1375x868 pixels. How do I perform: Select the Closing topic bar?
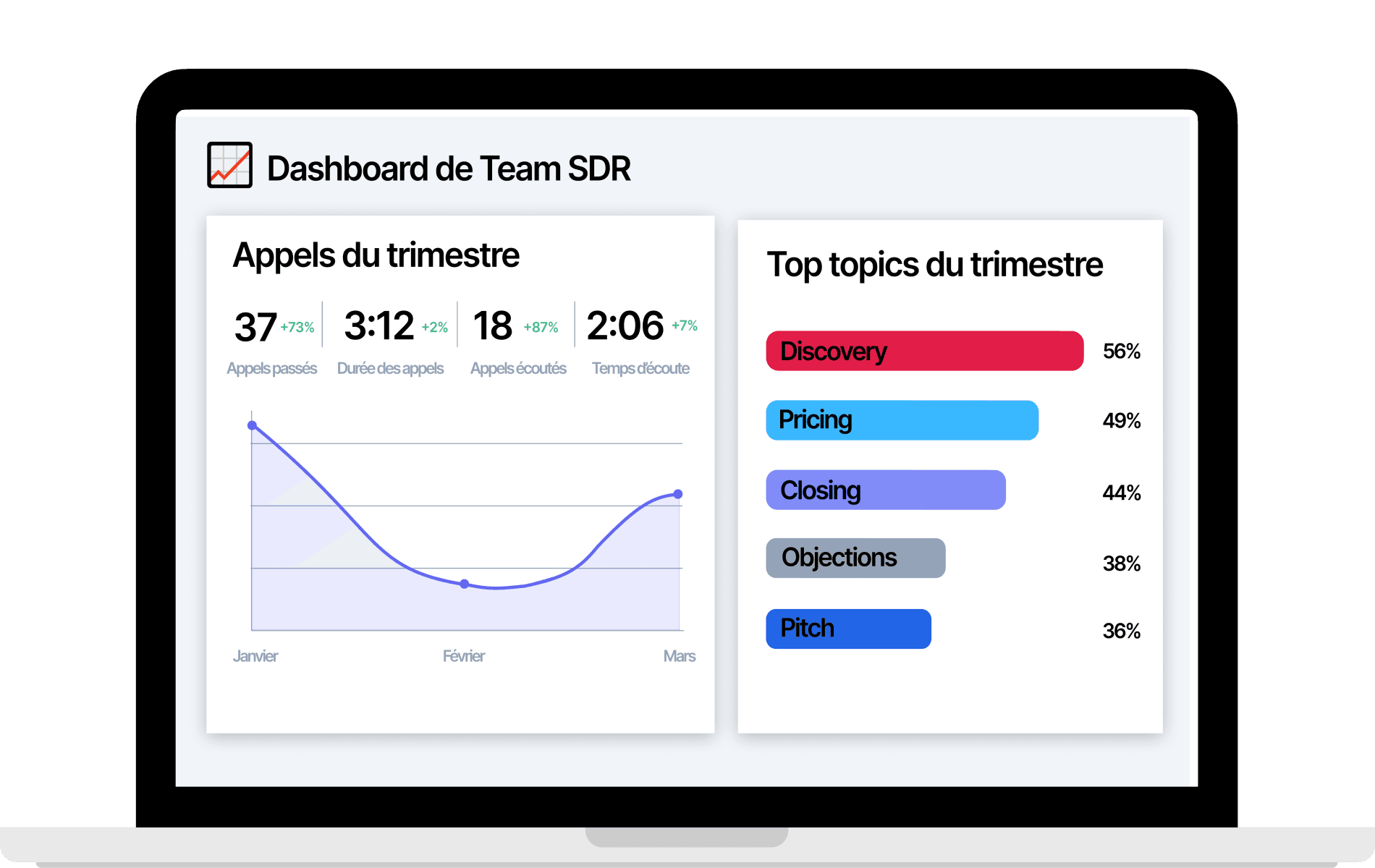(885, 490)
